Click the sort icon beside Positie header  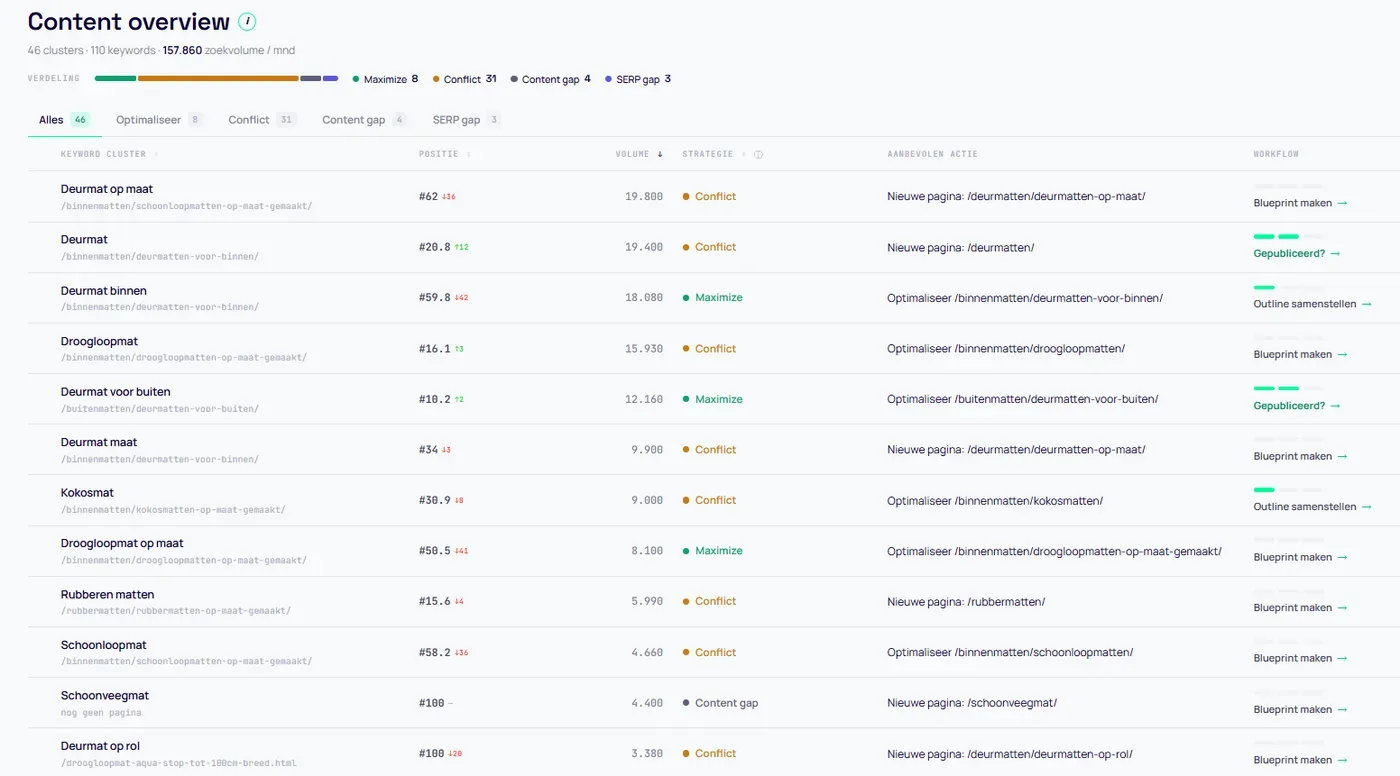[469, 154]
